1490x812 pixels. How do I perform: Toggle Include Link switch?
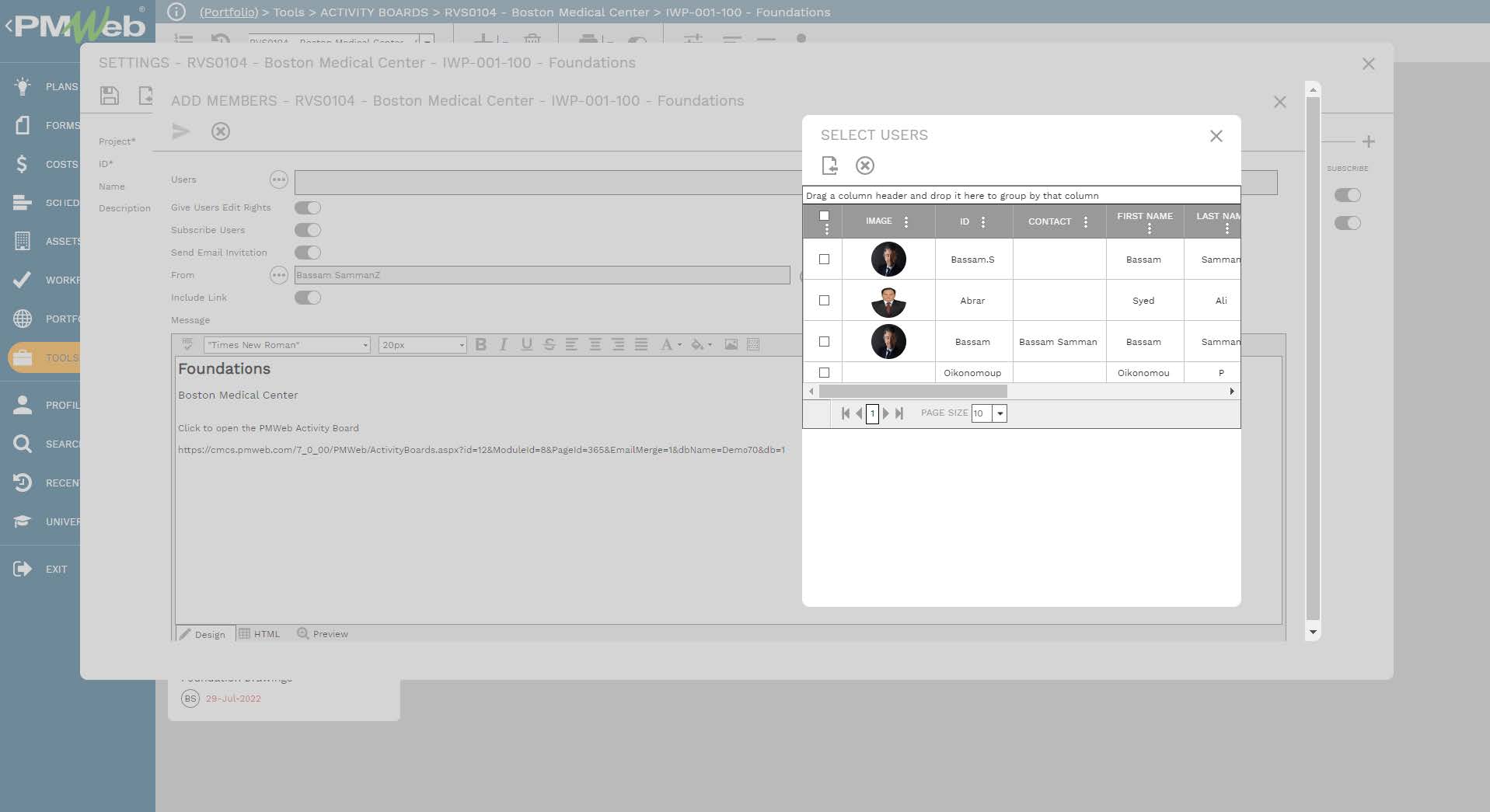308,298
